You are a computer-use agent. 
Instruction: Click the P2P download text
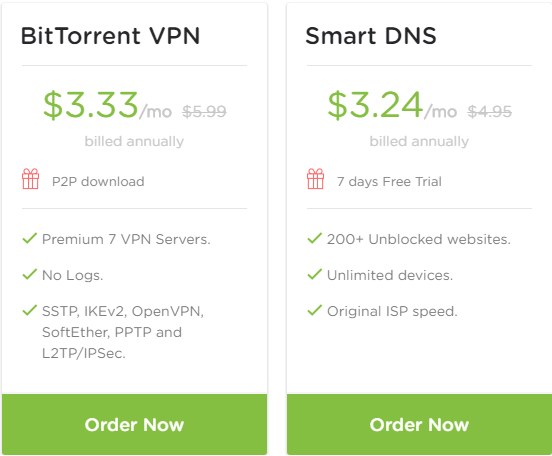tap(98, 182)
